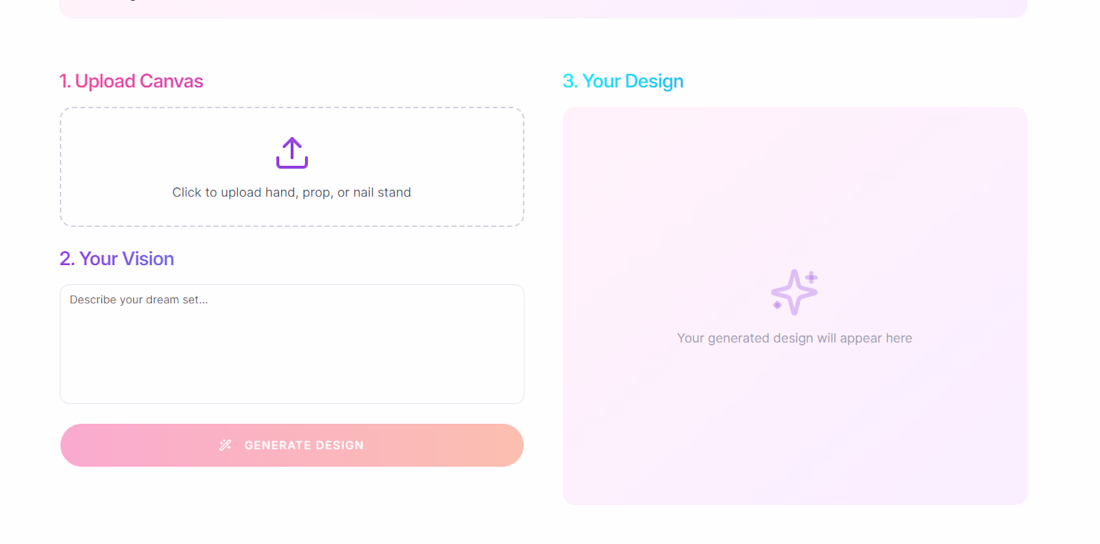This screenshot has width=1100, height=544.
Task: Click empty space inside the vision text box
Action: (x=292, y=358)
